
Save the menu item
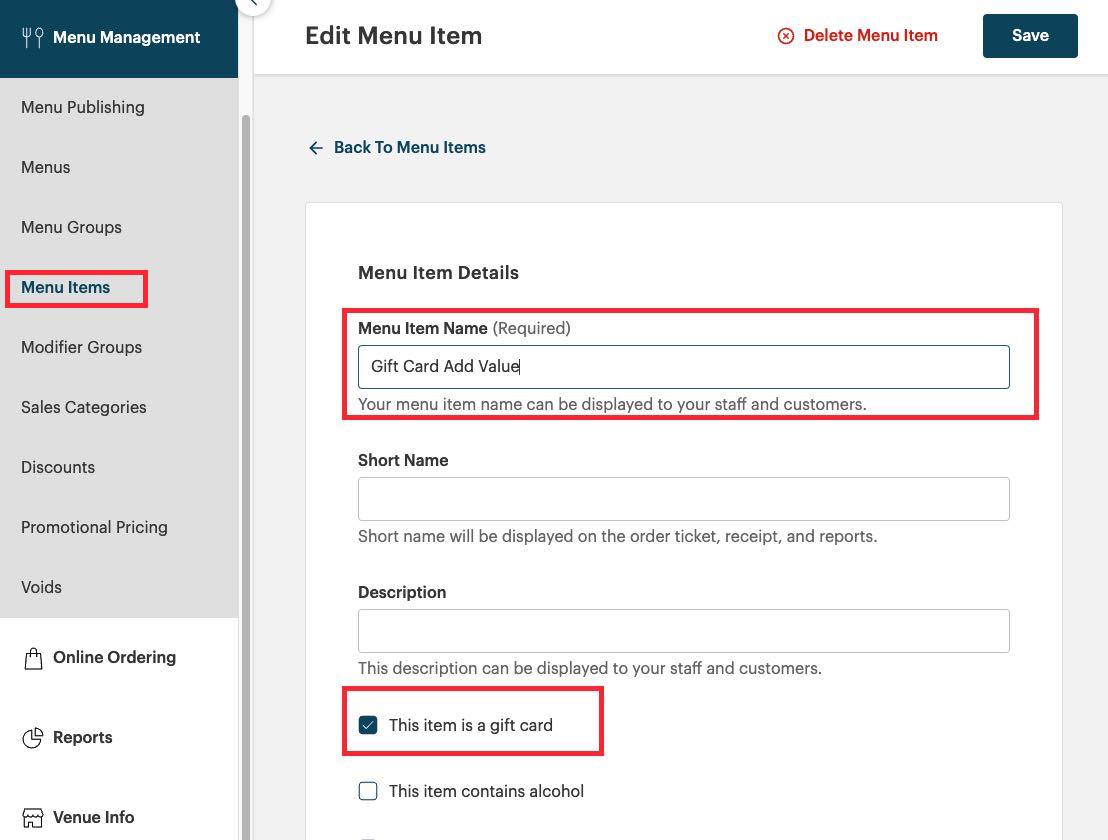1030,35
